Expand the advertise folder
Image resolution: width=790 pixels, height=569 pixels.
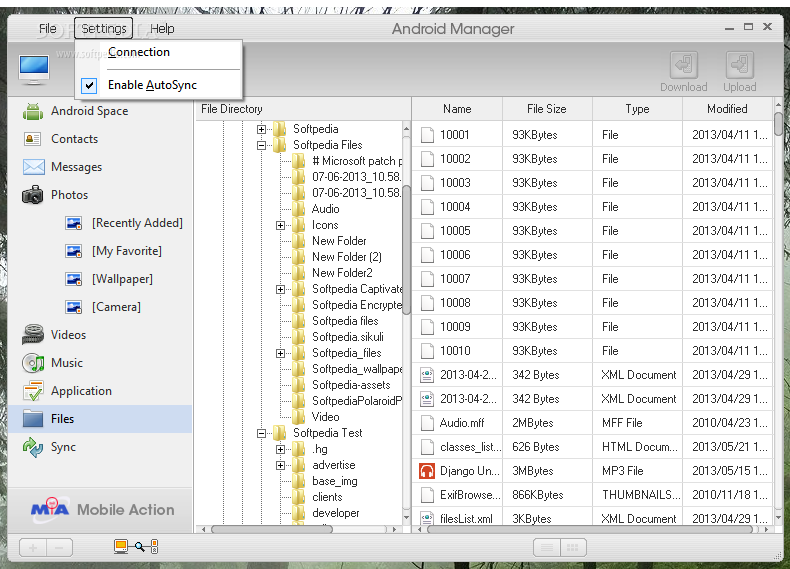tap(280, 465)
